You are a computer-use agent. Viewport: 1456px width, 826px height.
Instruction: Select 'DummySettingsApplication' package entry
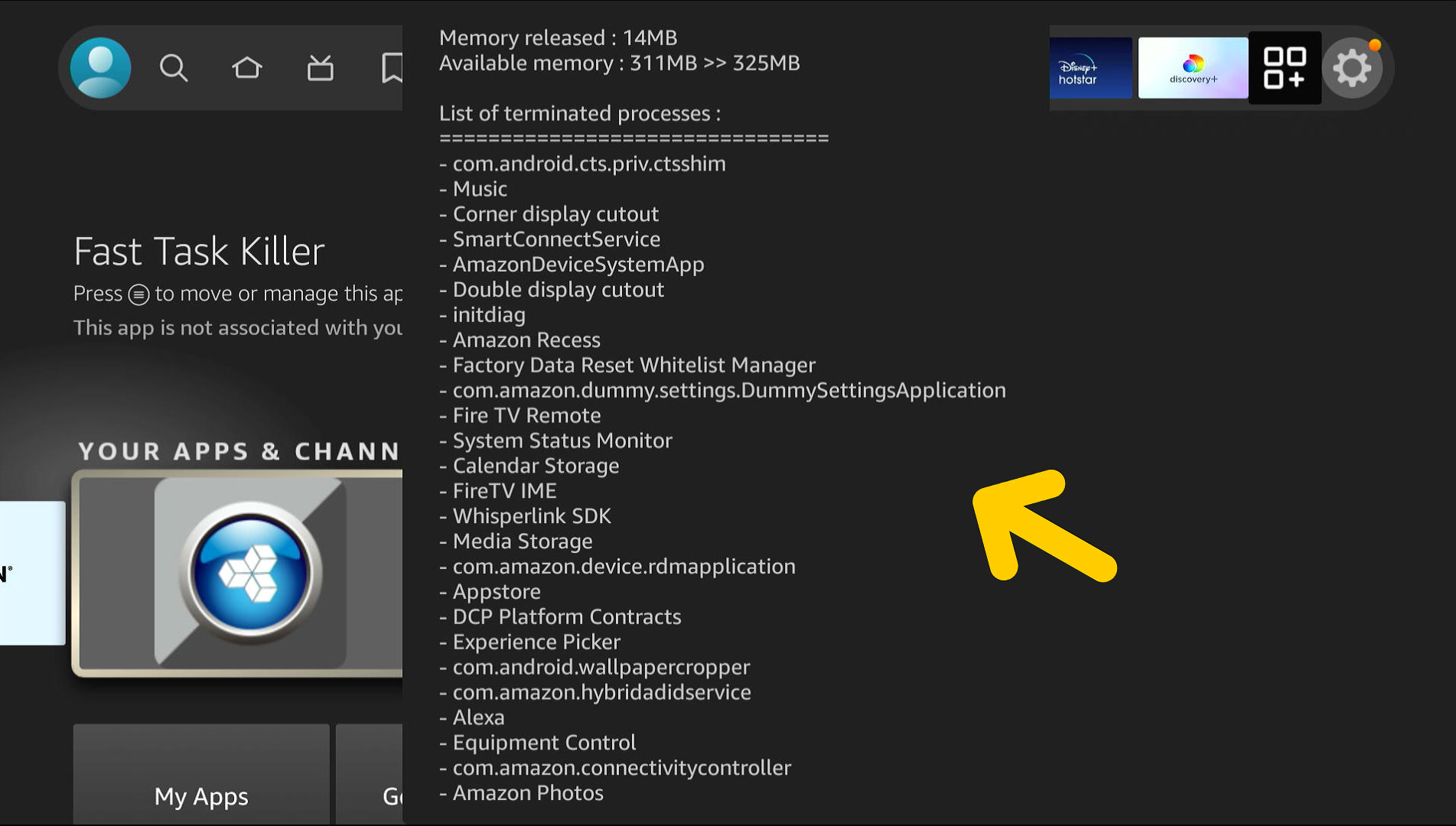722,391
